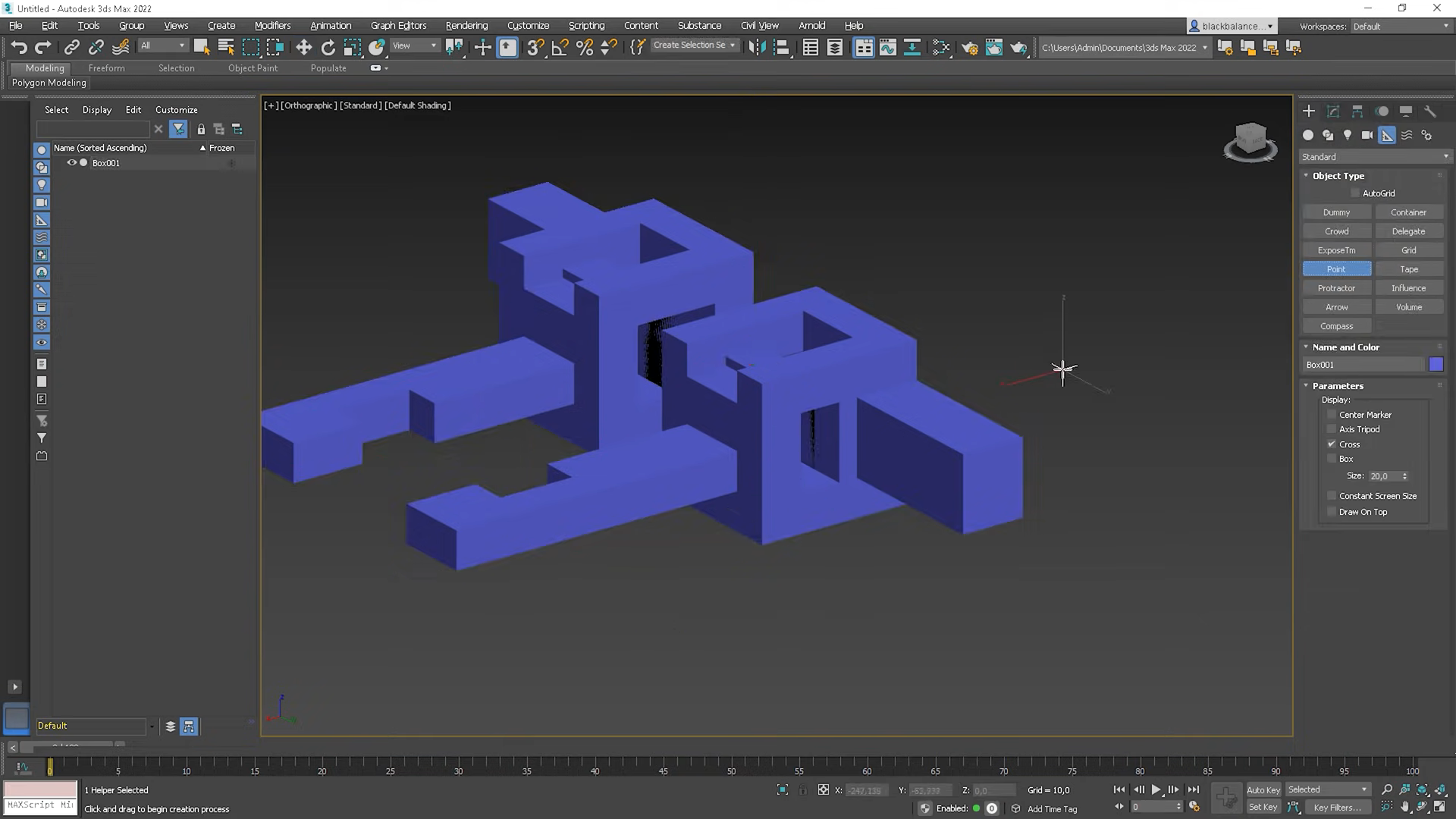Select the Link tool icon
The height and width of the screenshot is (819, 1456).
(71, 47)
